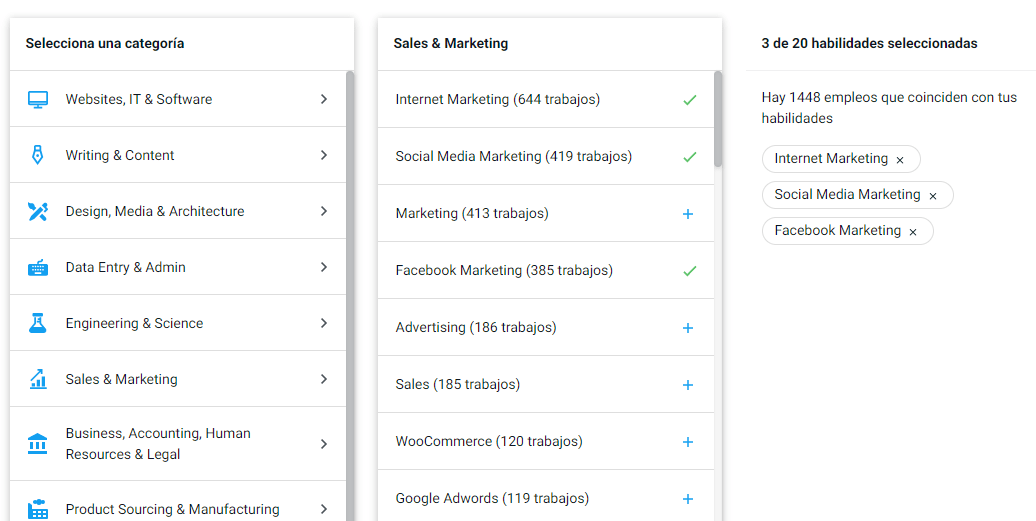
Task: Click Advertising (186 trabajos) row text
Action: click(x=476, y=328)
